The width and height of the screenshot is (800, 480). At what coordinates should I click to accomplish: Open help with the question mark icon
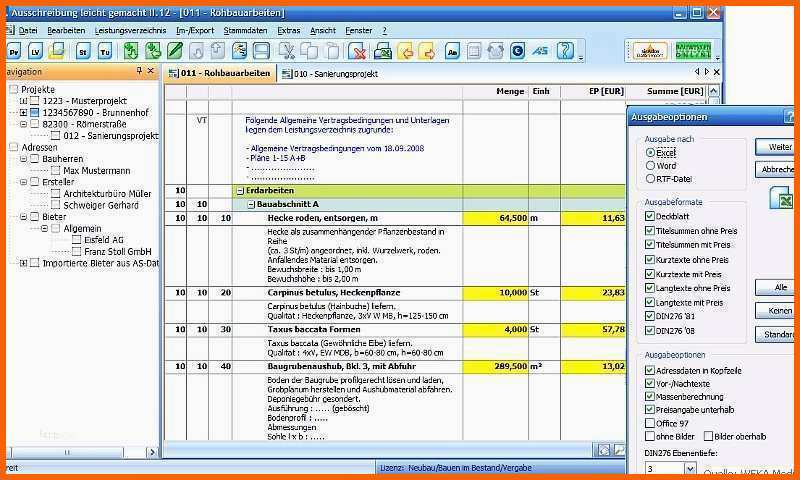pos(565,51)
